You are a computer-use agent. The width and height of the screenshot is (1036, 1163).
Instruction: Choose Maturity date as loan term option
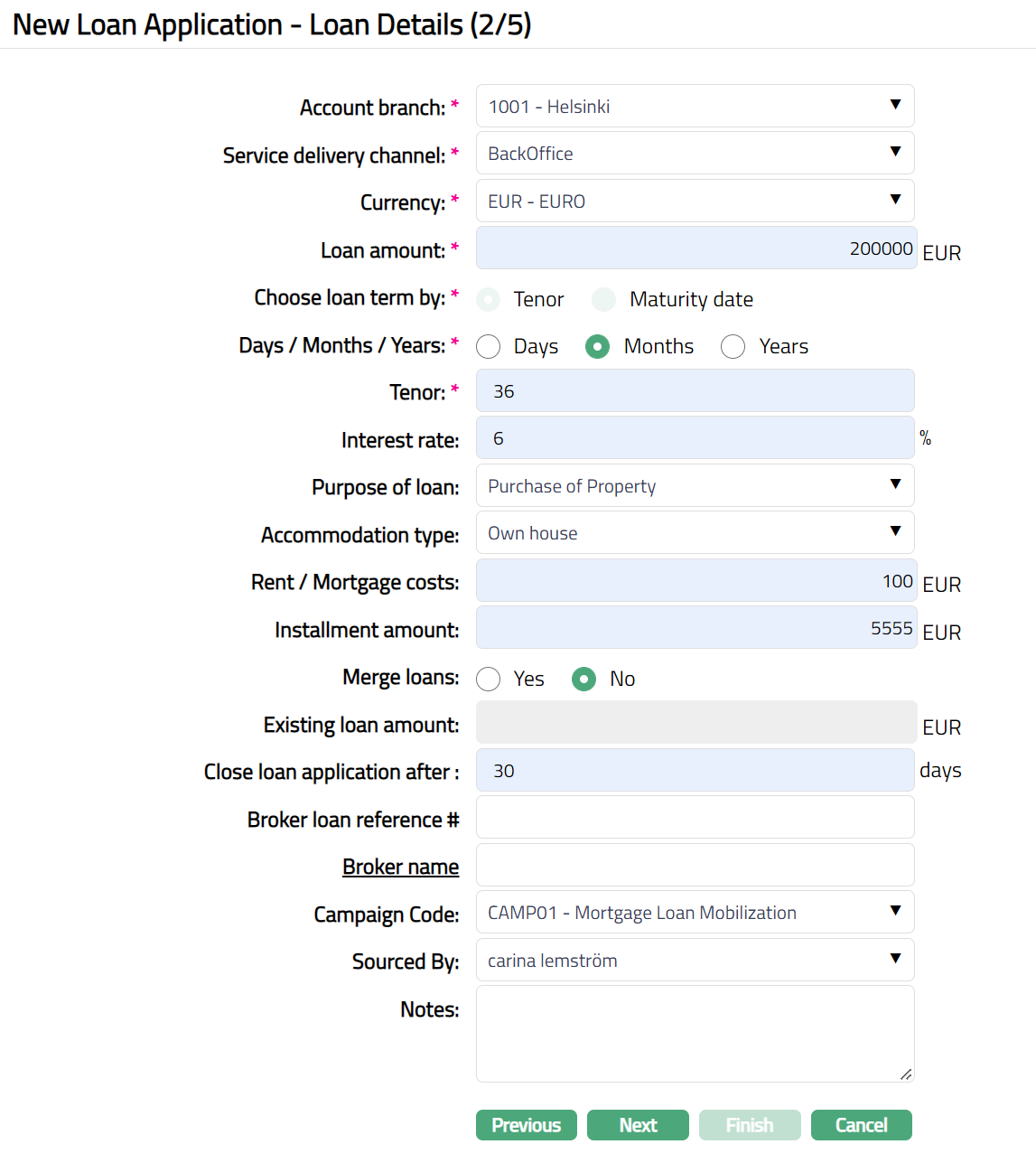pos(604,300)
